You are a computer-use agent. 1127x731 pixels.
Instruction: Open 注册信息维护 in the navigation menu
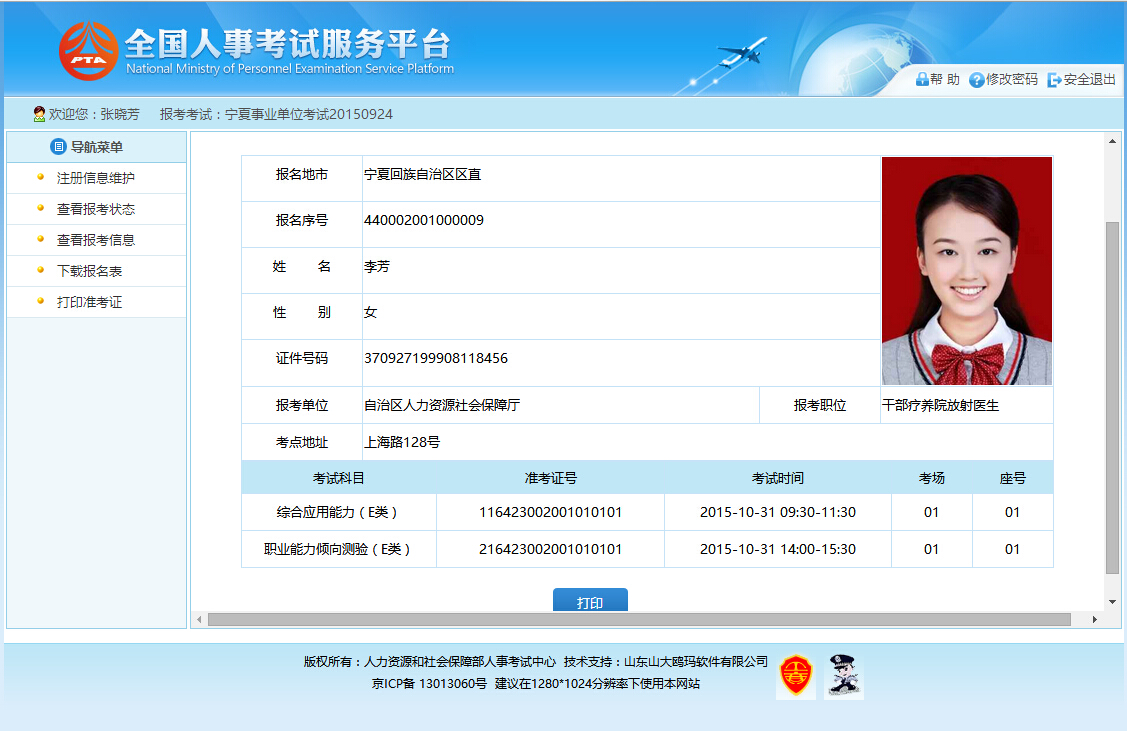point(96,178)
